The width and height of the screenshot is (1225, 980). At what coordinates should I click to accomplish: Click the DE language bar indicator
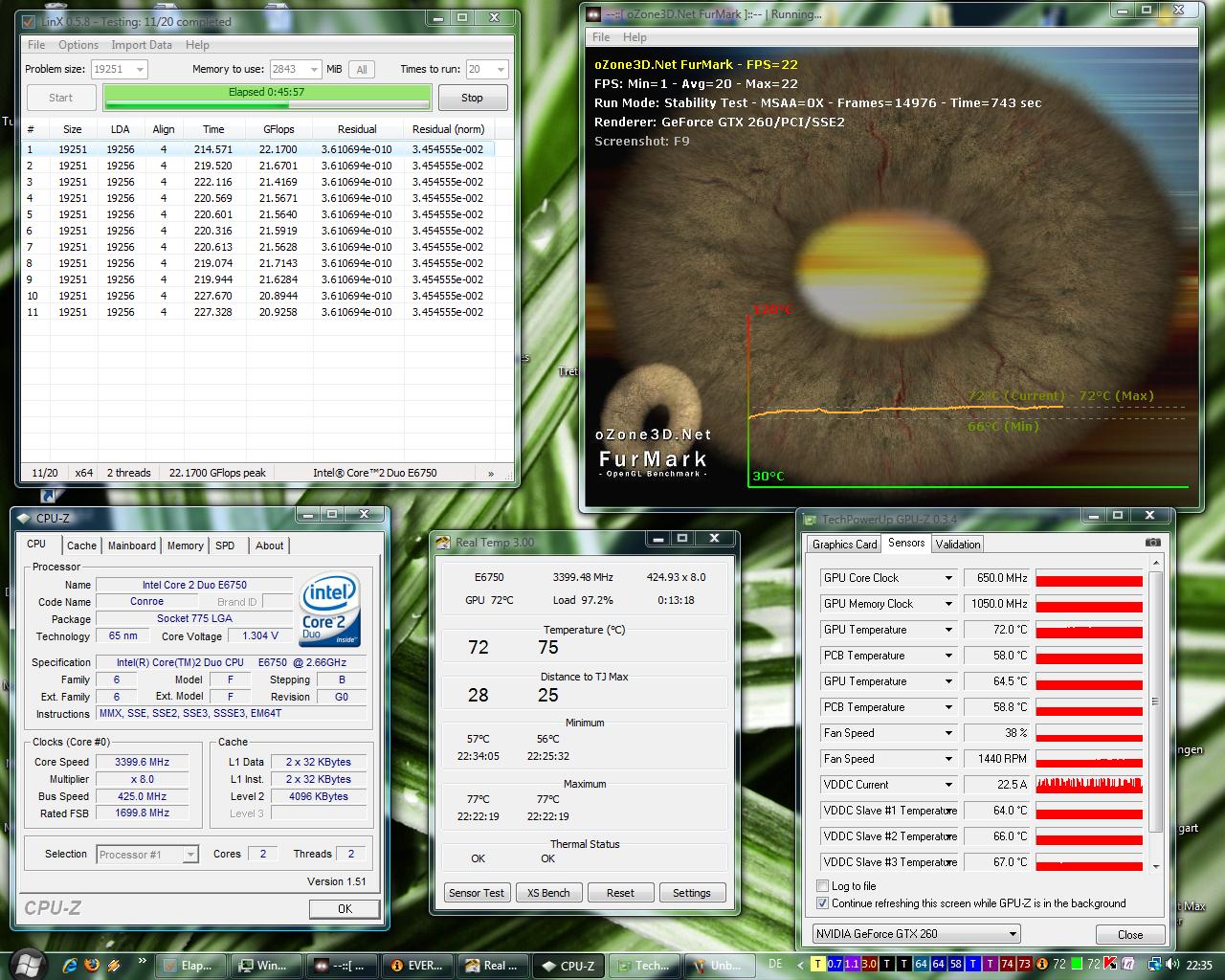(775, 964)
